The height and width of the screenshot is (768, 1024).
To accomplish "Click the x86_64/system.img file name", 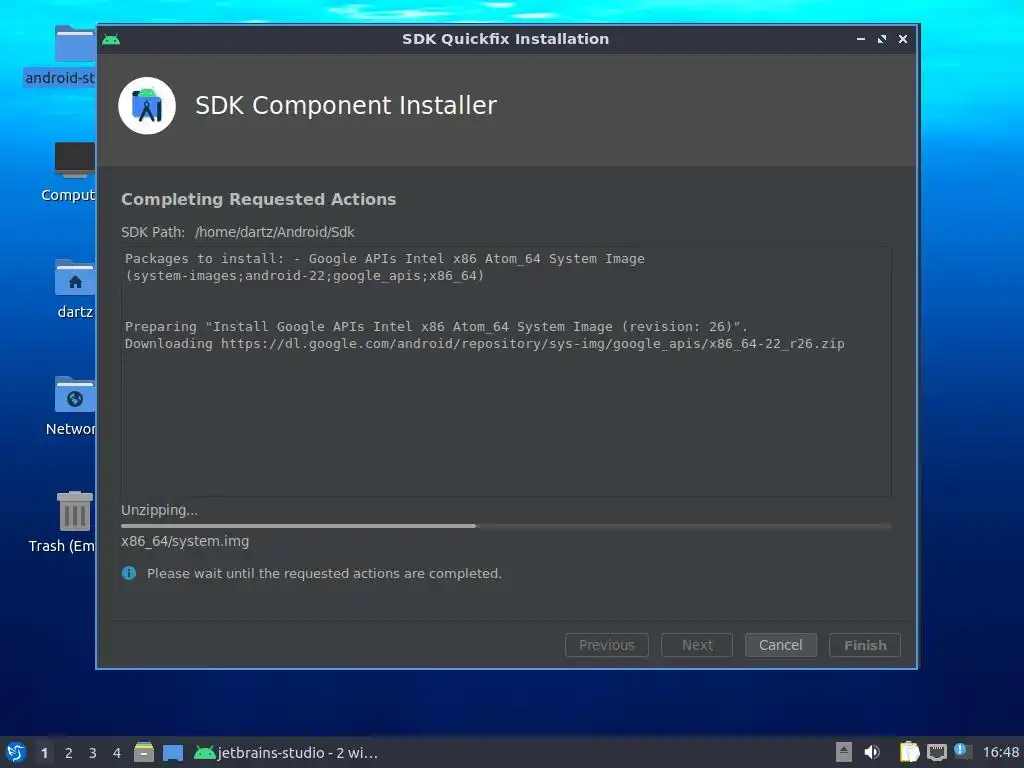I will click(185, 541).
